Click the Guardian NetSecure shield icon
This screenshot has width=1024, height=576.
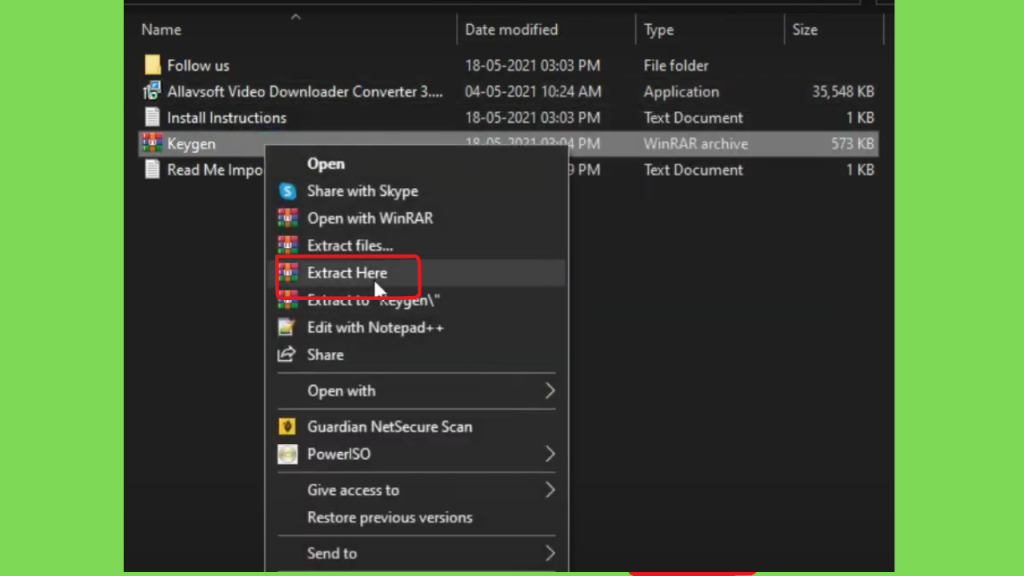tap(287, 426)
